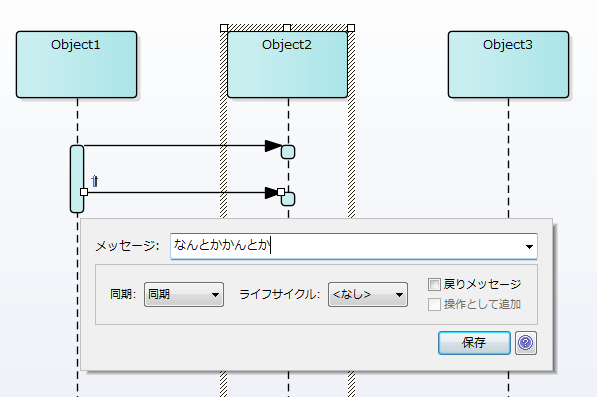Click the メッセージ: label
This screenshot has height=397, width=597.
[x=127, y=246]
